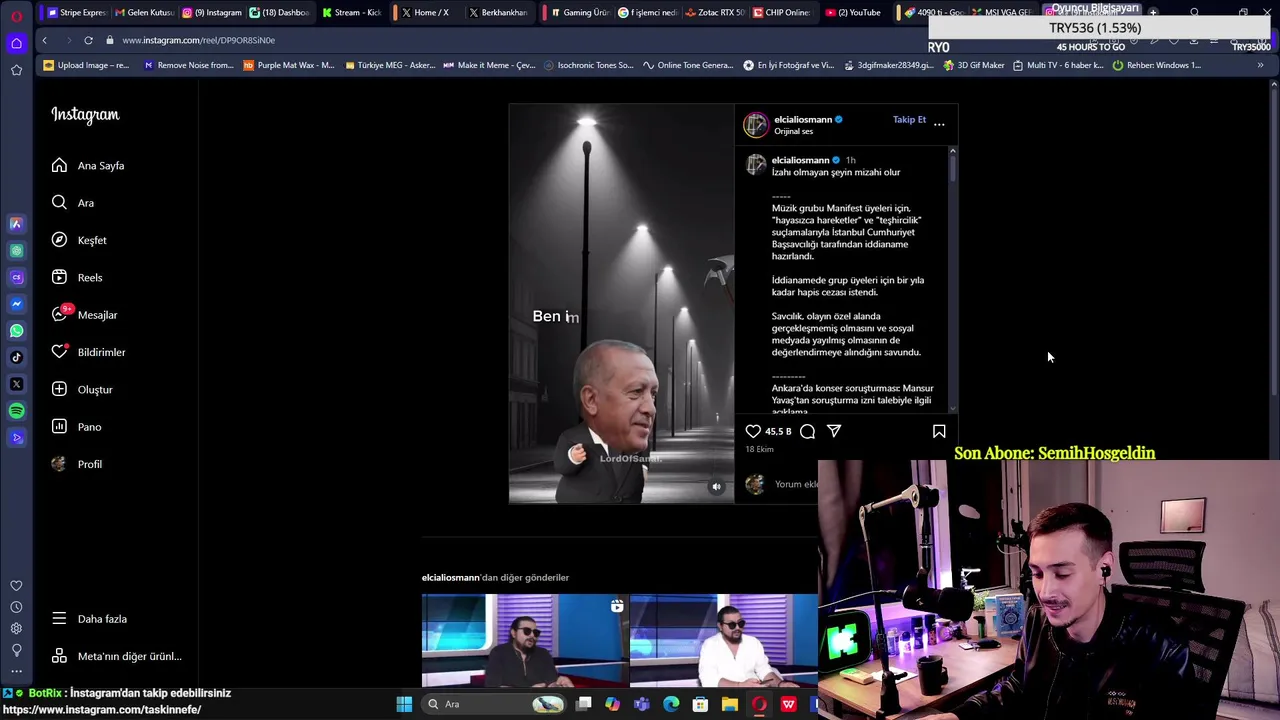Open Meta'nın diğer ürünleri link

(x=117, y=656)
